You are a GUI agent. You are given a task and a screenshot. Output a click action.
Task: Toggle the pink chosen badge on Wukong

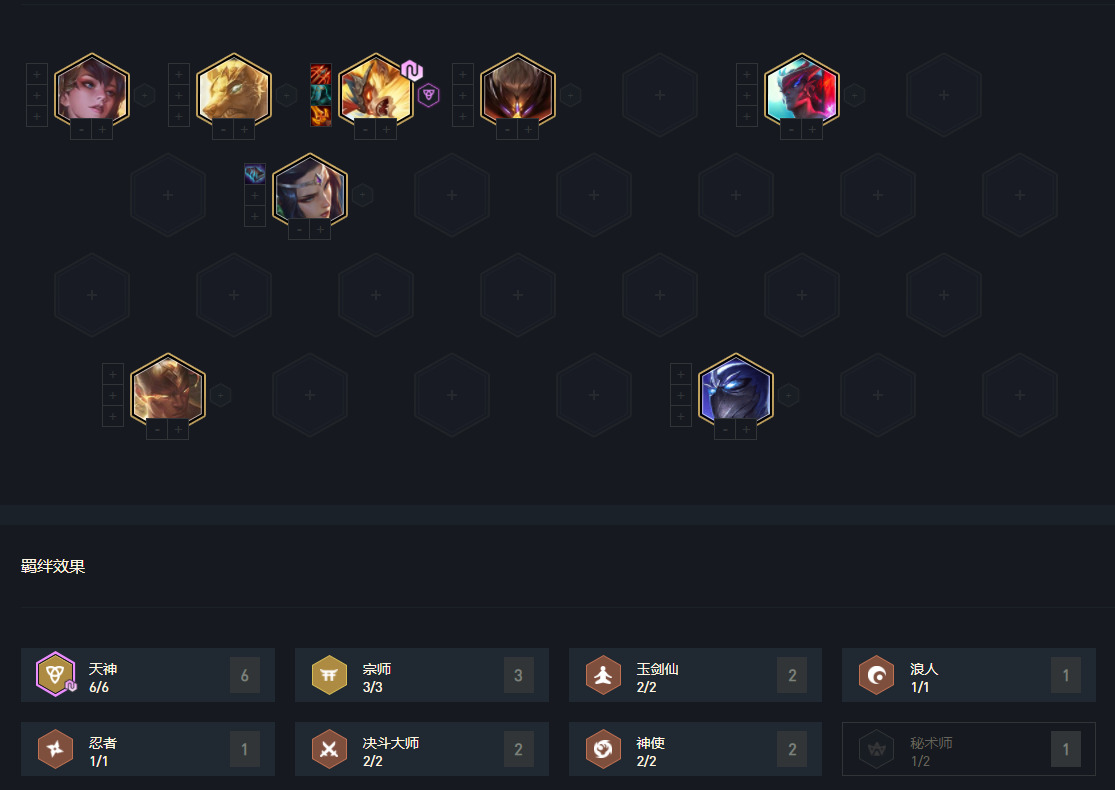coord(412,70)
